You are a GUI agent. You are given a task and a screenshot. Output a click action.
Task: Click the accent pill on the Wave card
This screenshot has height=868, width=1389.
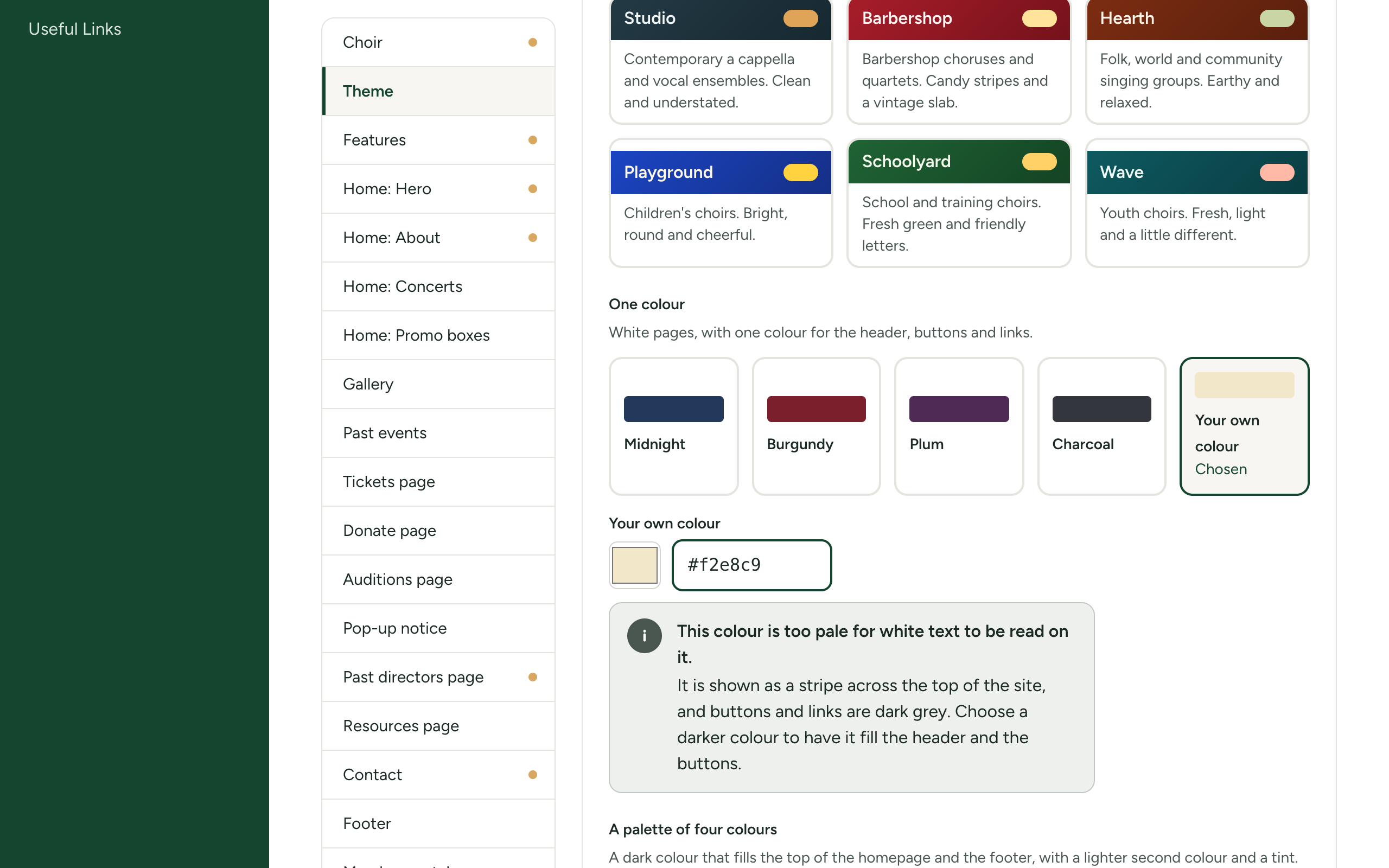pos(1277,172)
